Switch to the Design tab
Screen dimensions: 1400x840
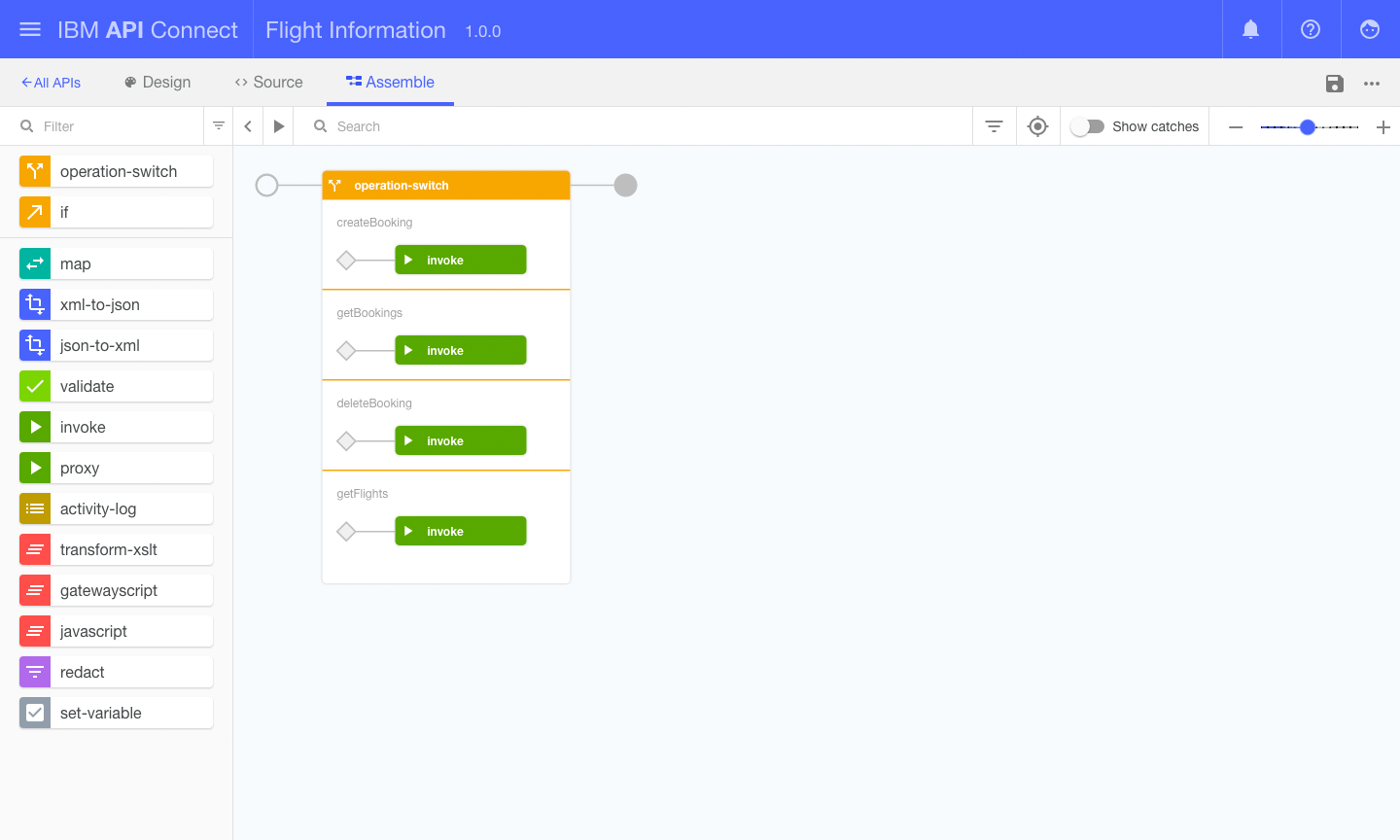pyautogui.click(x=157, y=83)
